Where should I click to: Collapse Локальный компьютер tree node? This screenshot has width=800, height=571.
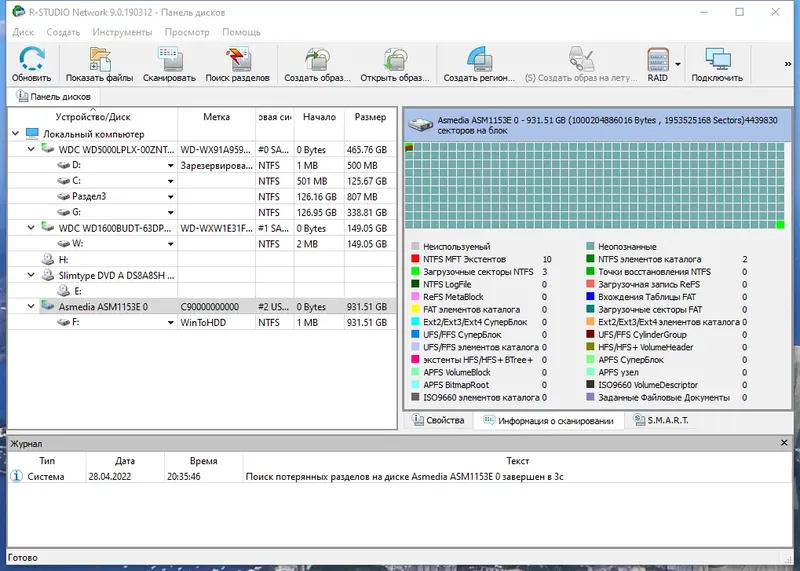pos(15,134)
